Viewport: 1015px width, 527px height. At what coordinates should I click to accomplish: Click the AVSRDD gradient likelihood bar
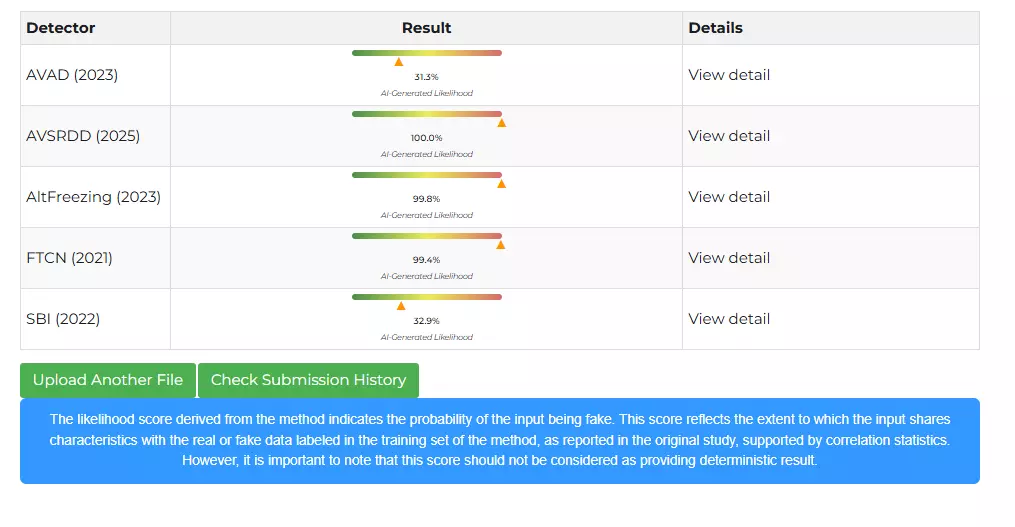[427, 114]
